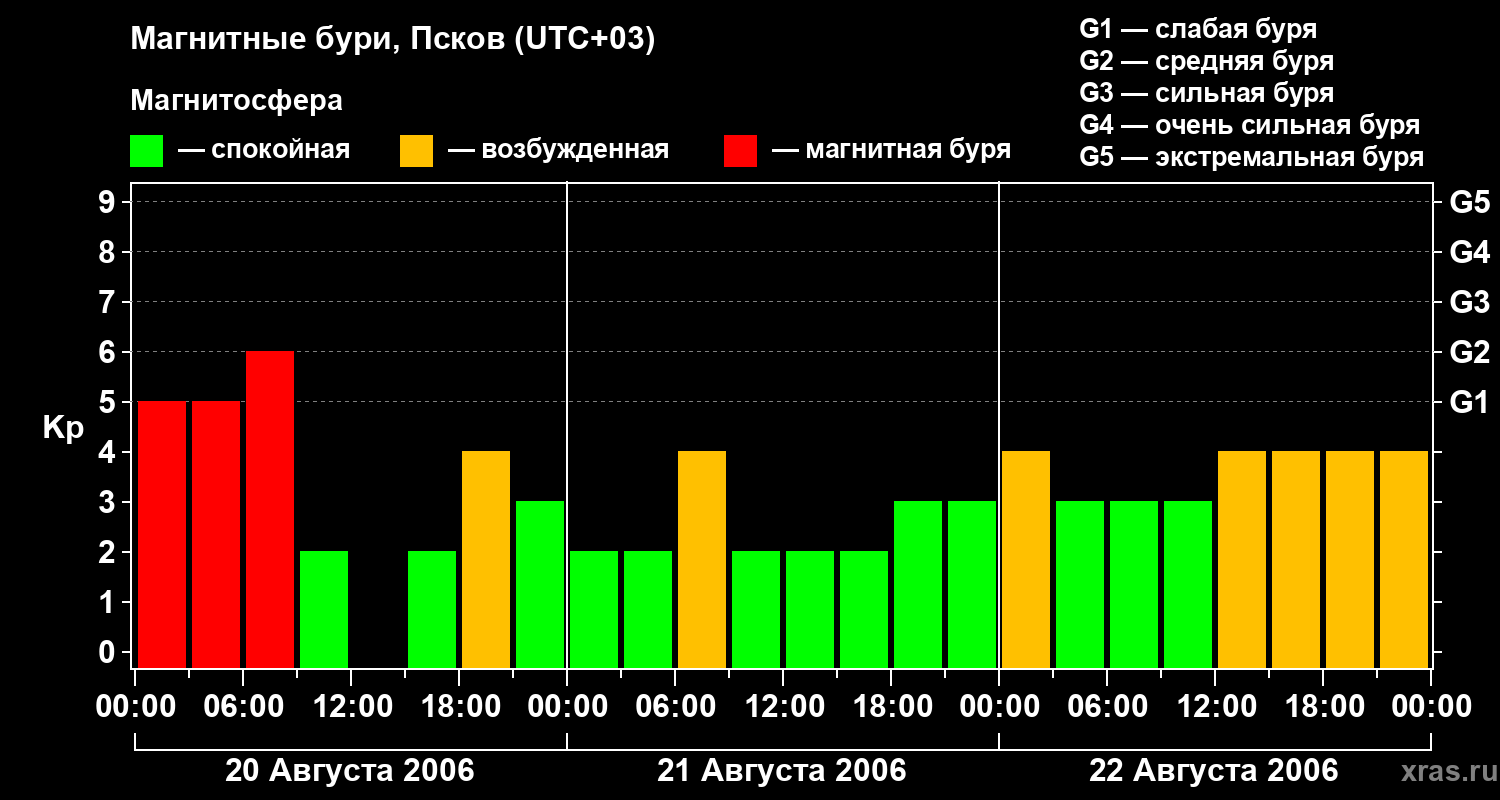The width and height of the screenshot is (1500, 800).
Task: Click 'G2 — средняя буря' description
Action: coord(1207,61)
